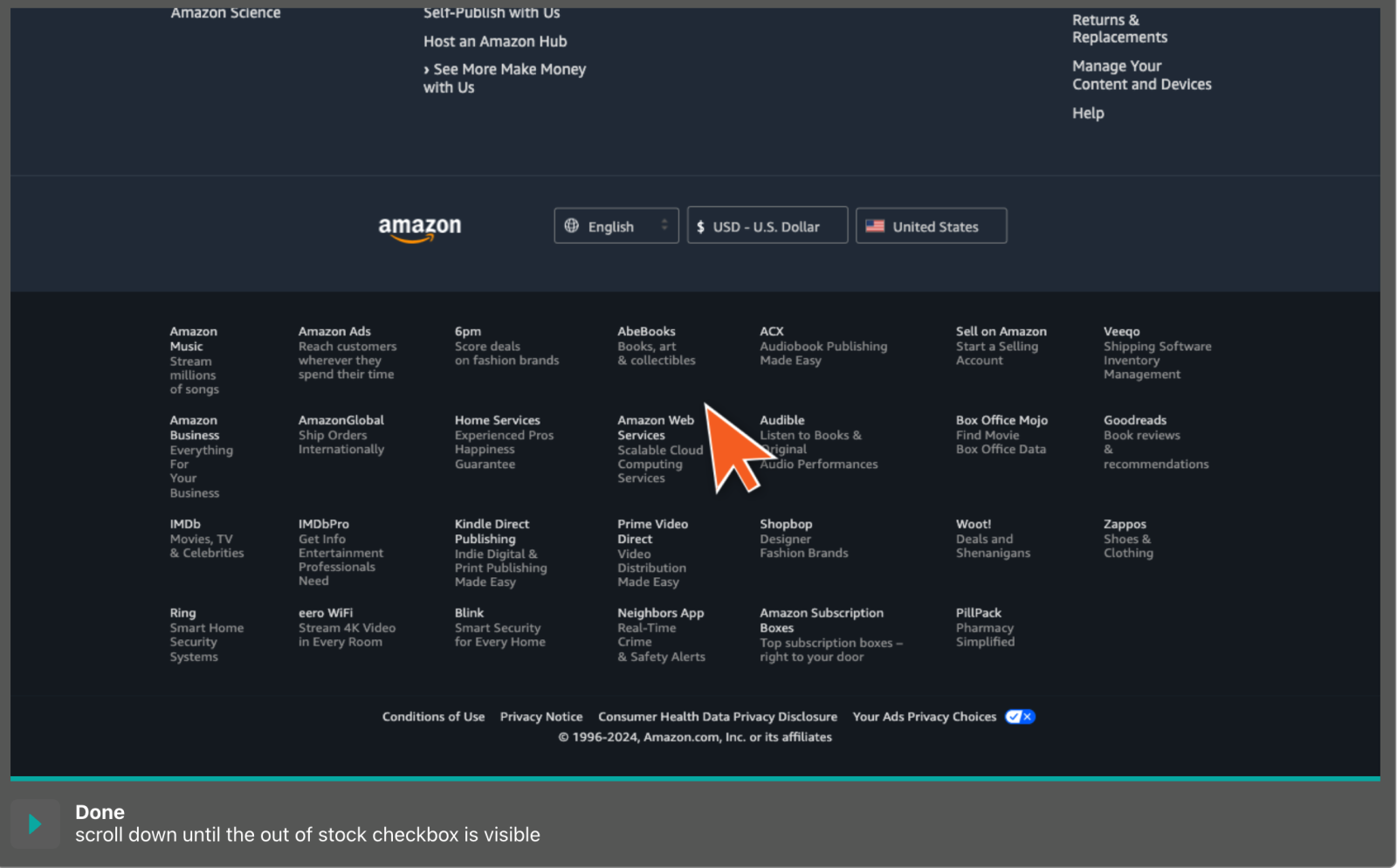Viewport: 1397px width, 868px height.
Task: Click the Done step title
Action: coord(100,812)
